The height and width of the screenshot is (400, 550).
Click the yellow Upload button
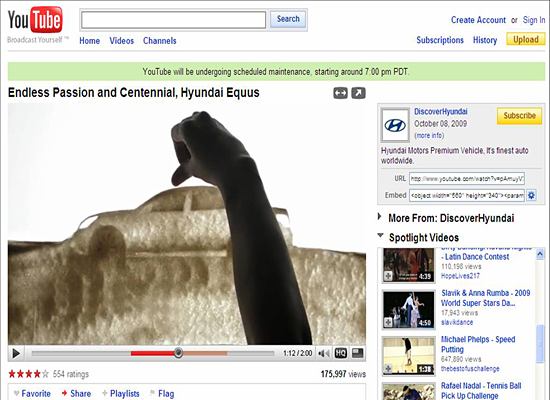526,39
